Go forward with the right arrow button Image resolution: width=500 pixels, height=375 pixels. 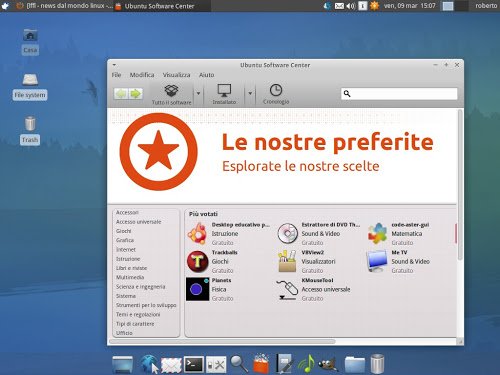136,94
